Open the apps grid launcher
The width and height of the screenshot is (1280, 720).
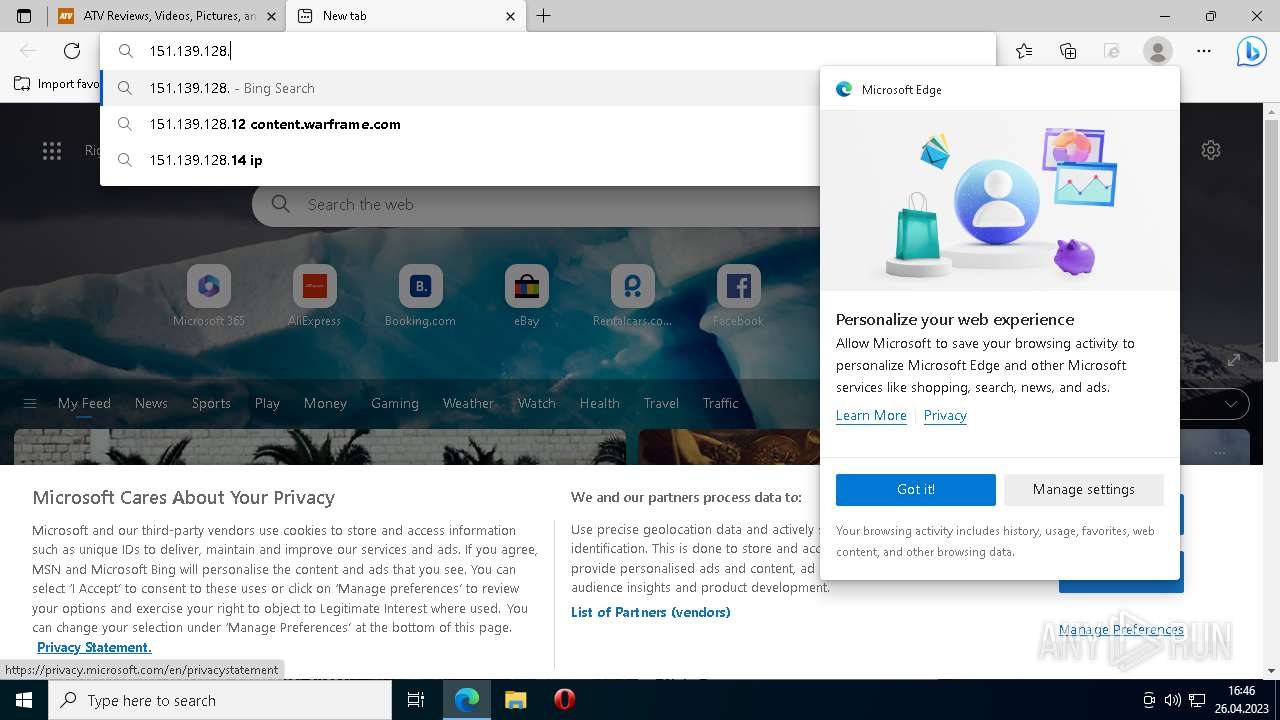click(x=52, y=151)
